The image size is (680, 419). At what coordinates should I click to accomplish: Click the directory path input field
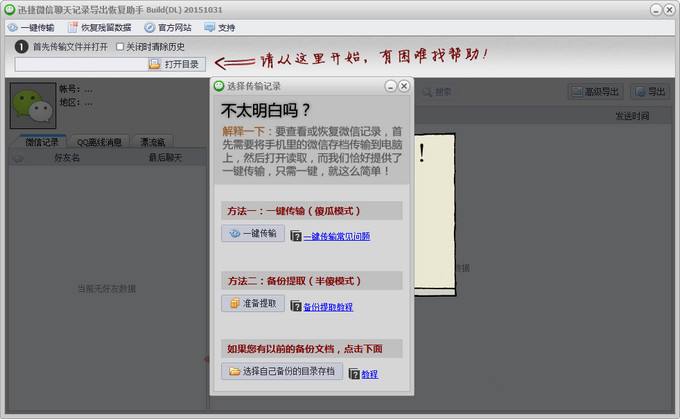pos(81,64)
